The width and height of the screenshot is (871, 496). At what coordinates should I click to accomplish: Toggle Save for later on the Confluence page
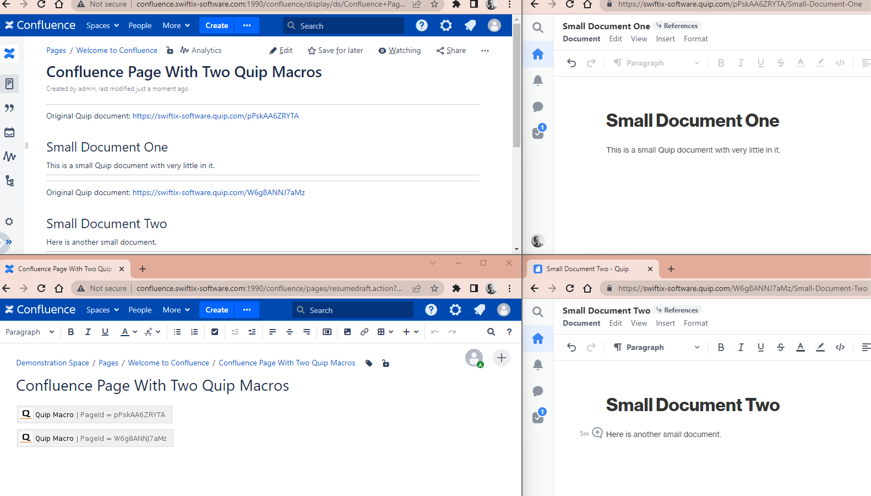[336, 50]
